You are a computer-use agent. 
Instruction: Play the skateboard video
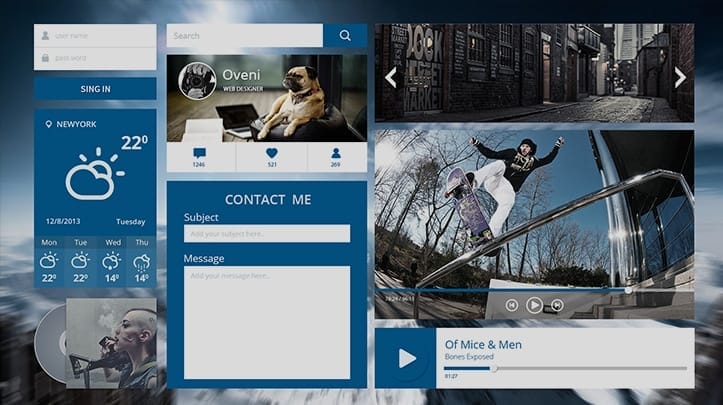534,305
